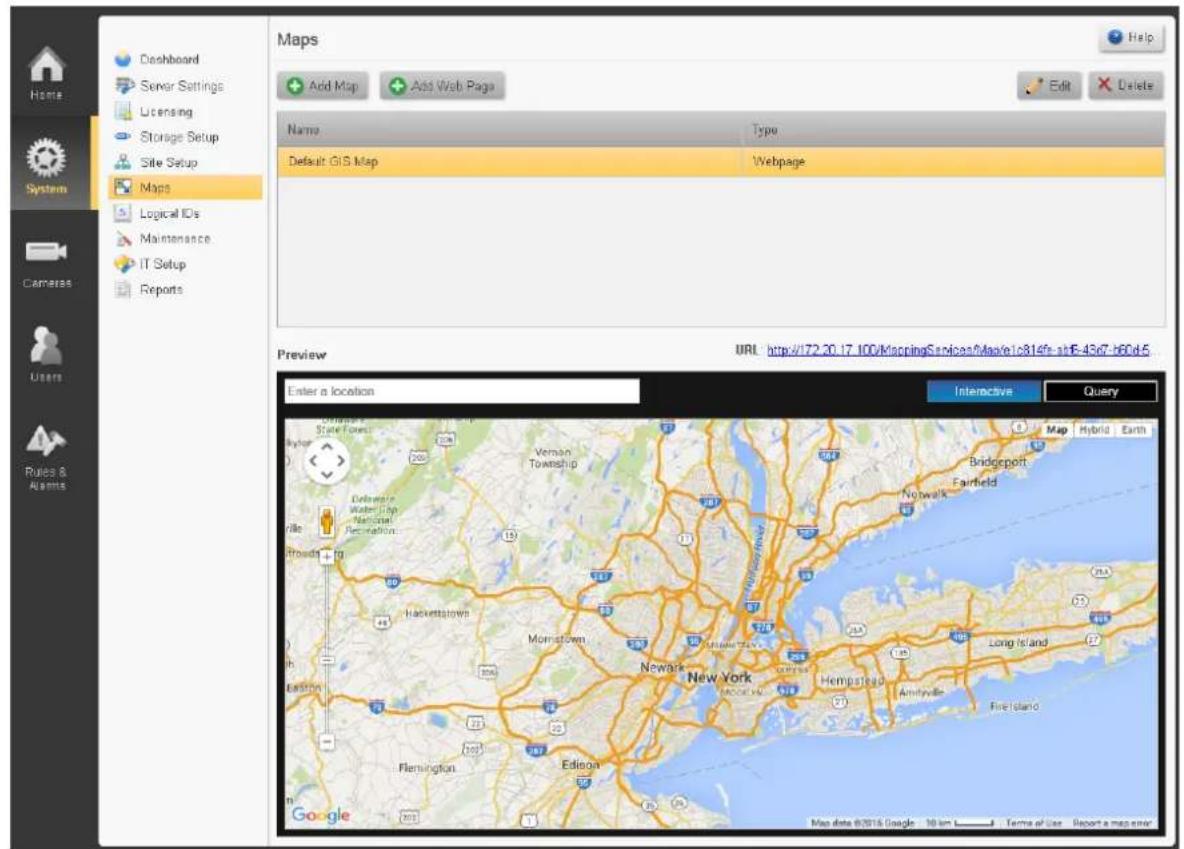Image resolution: width=1184 pixels, height=849 pixels.
Task: Open the Cameras section icon
Action: click(46, 252)
